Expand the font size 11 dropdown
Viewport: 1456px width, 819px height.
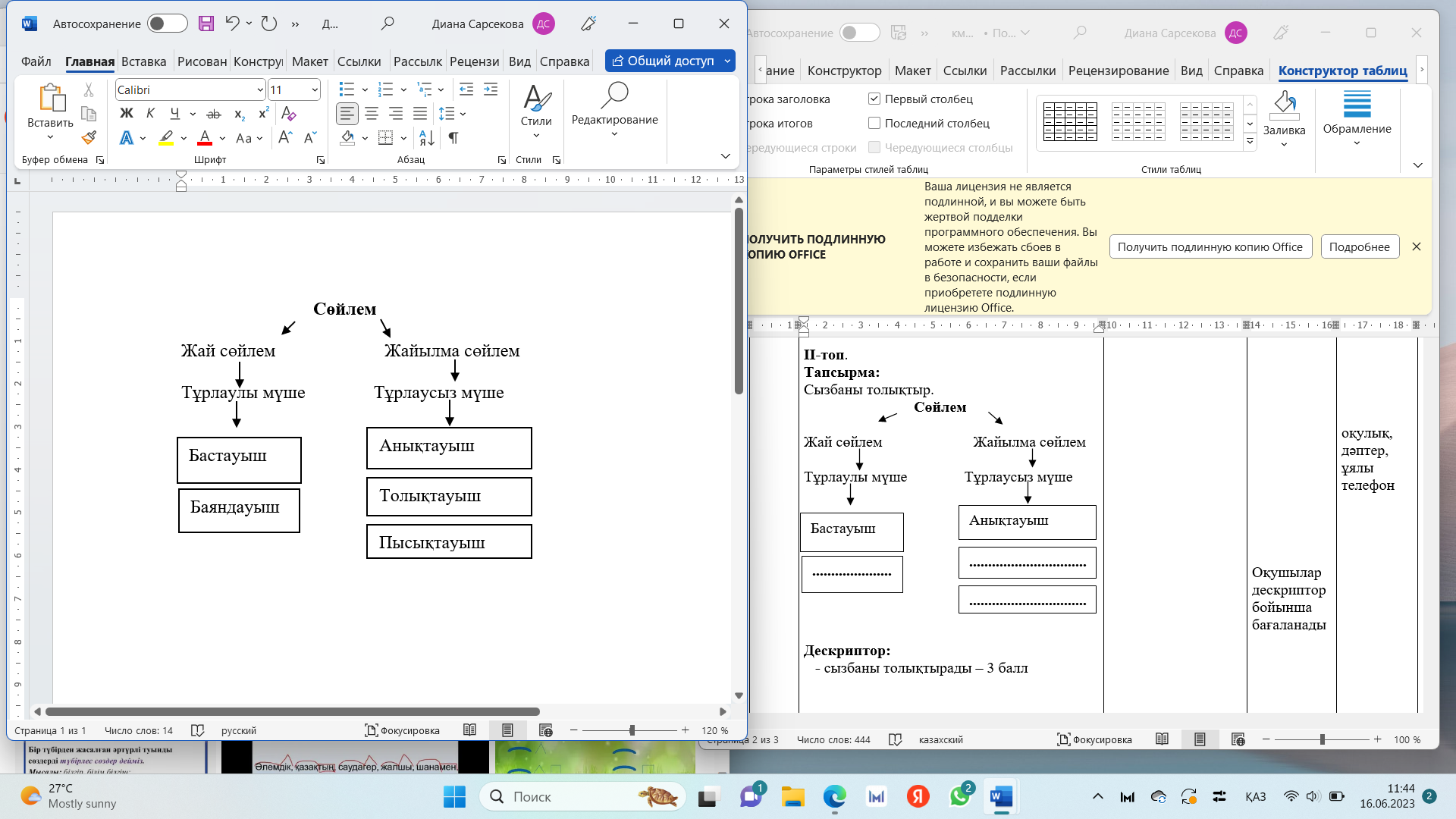click(x=315, y=89)
